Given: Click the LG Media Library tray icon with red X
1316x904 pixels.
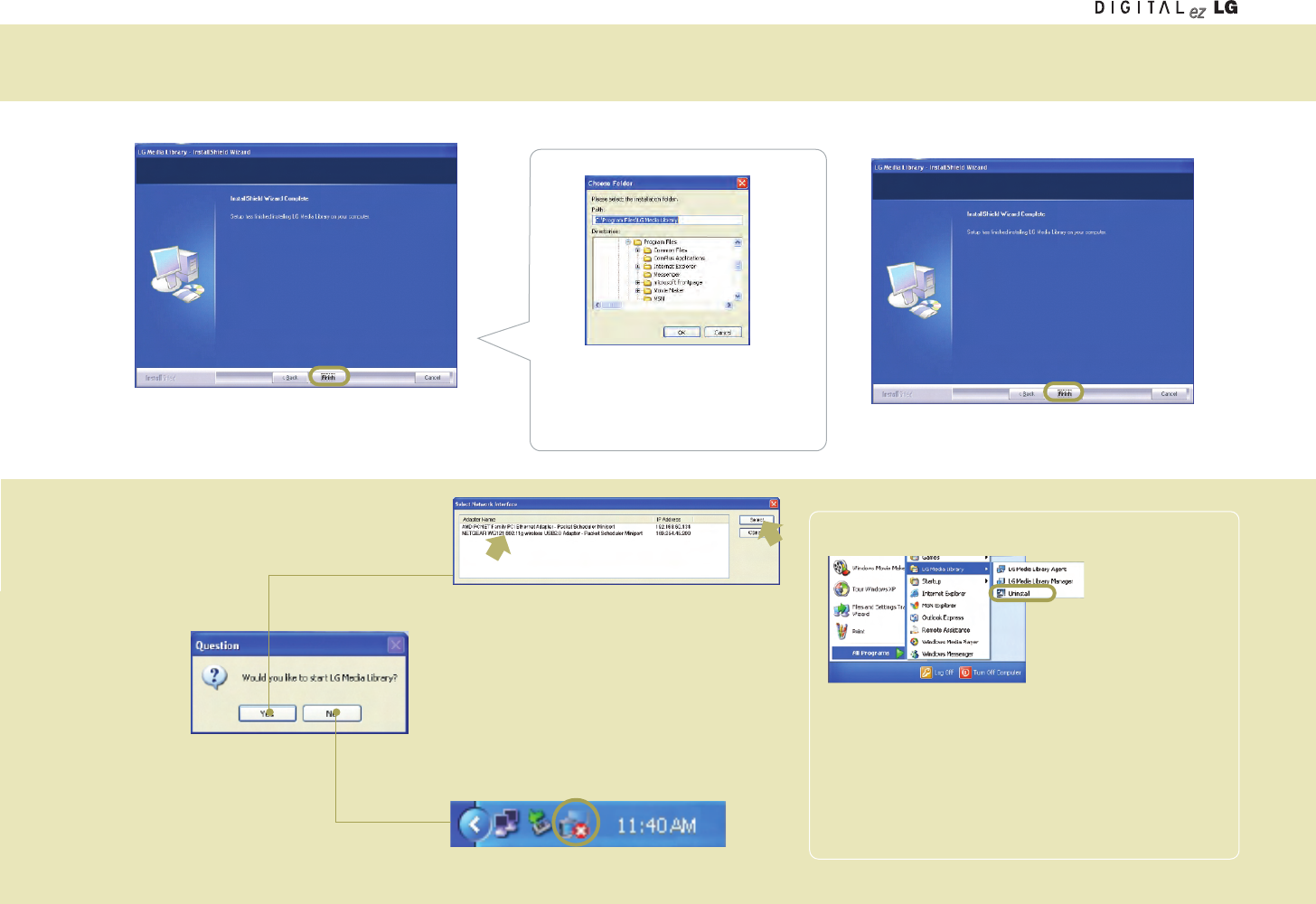Looking at the screenshot, I should click(575, 824).
